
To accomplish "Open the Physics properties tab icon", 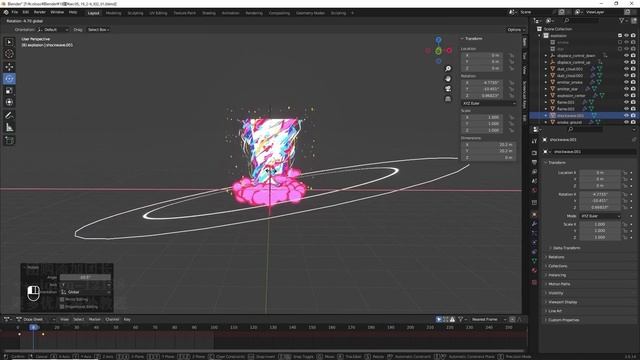I will tap(534, 242).
